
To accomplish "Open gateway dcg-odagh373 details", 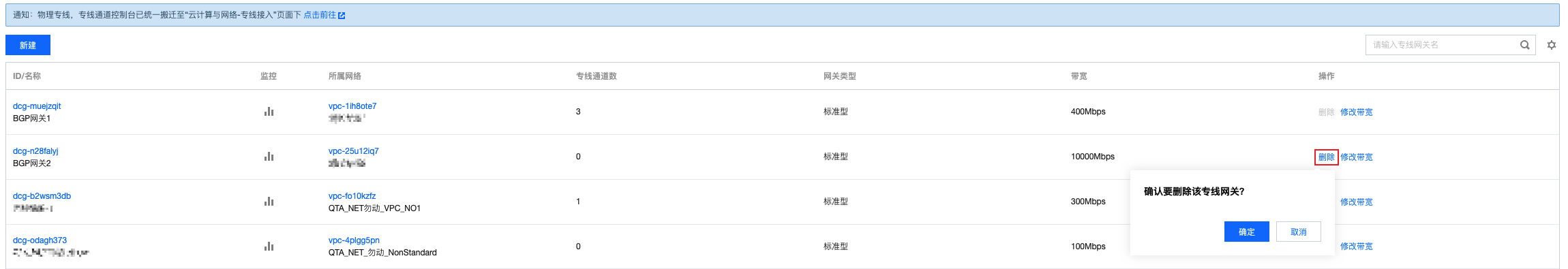I will click(40, 240).
